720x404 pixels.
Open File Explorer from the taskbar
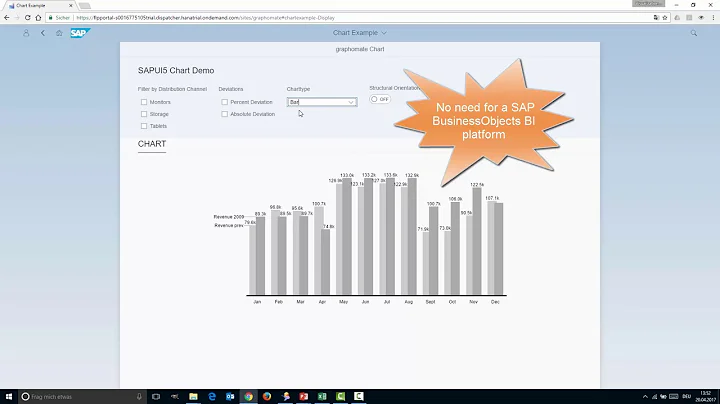(193, 396)
